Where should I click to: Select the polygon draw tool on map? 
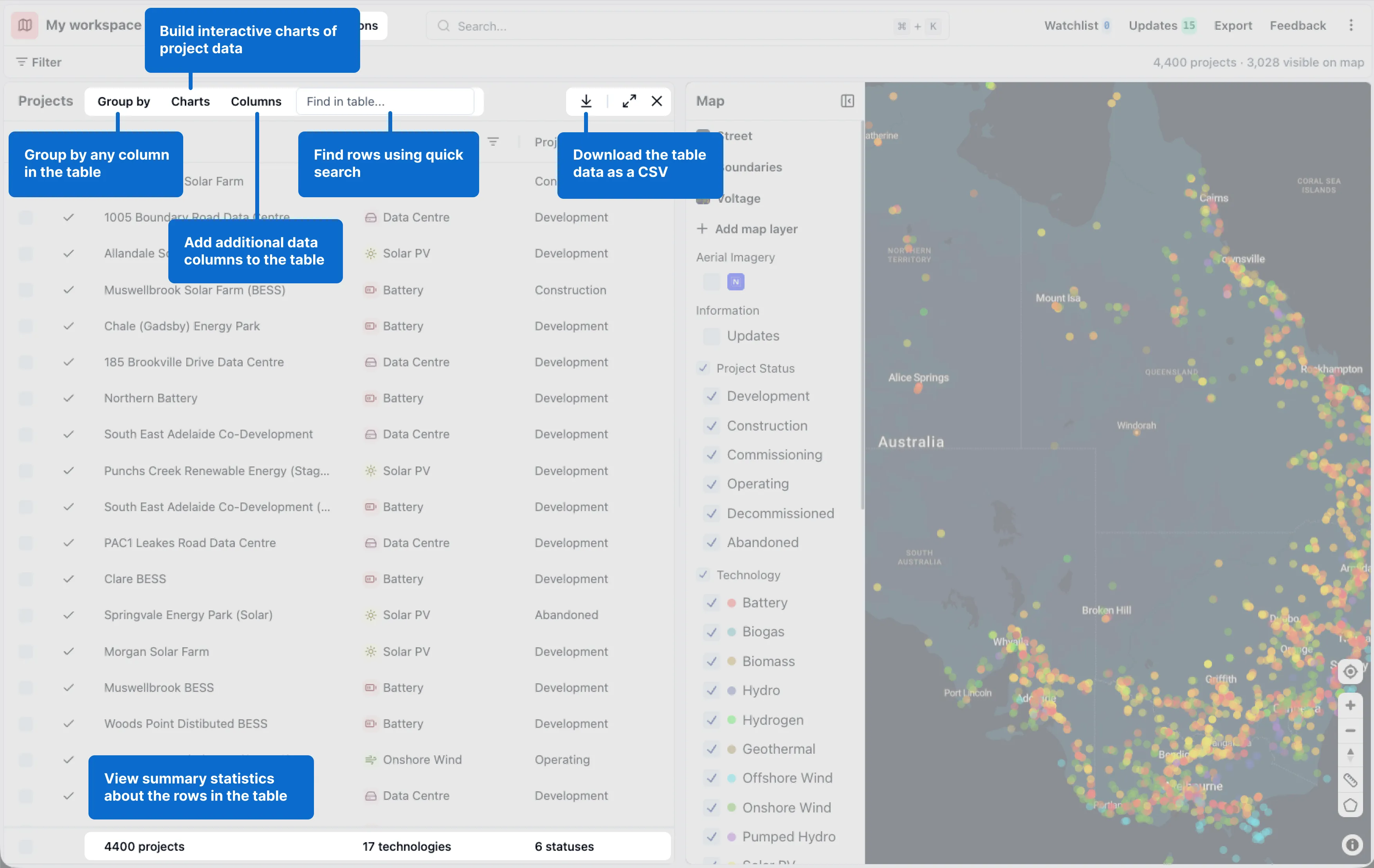click(1350, 805)
